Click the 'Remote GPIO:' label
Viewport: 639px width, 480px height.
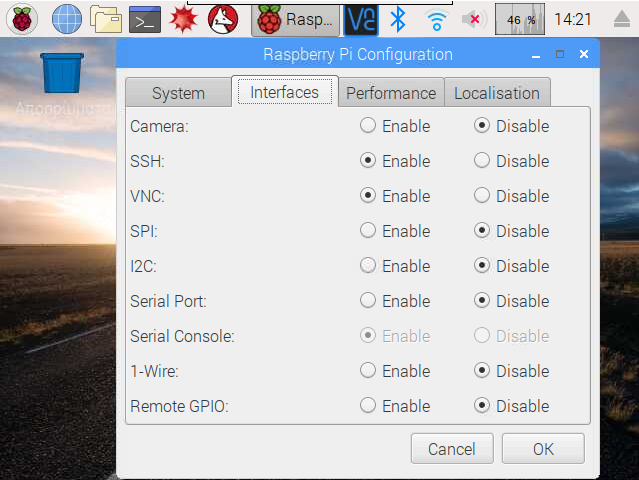click(179, 406)
